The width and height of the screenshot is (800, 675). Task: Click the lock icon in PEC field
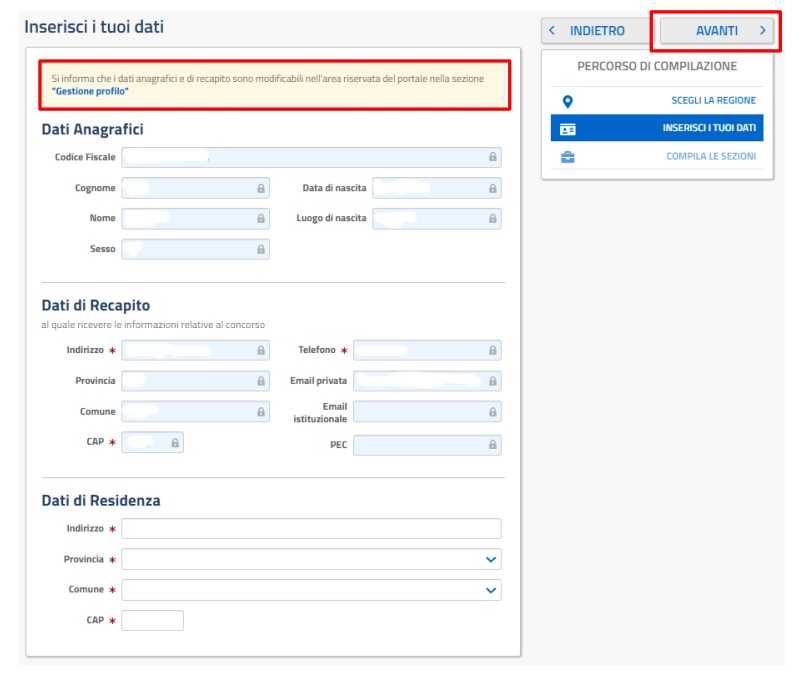coord(492,445)
